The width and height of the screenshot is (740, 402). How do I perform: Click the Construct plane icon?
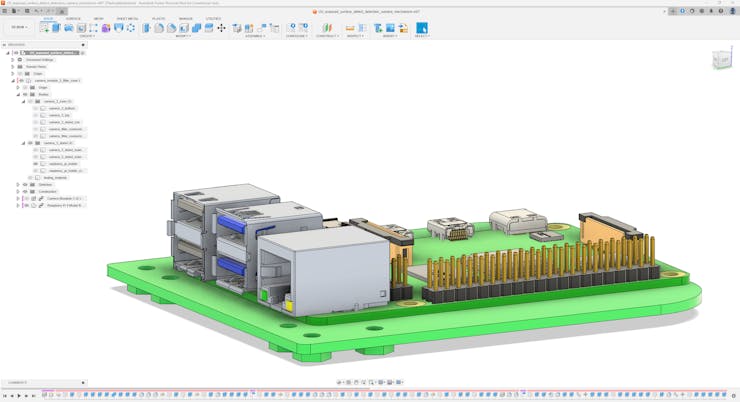pos(326,28)
